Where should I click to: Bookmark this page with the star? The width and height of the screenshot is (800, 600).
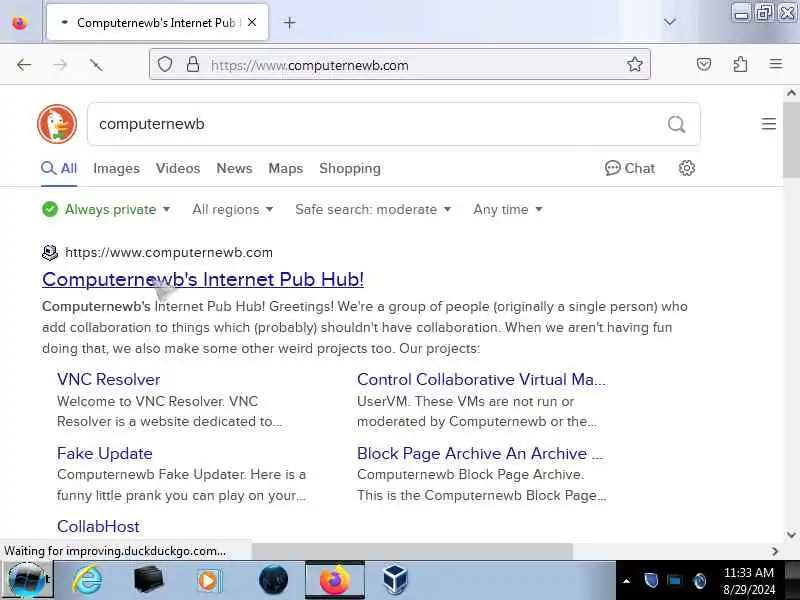click(635, 64)
